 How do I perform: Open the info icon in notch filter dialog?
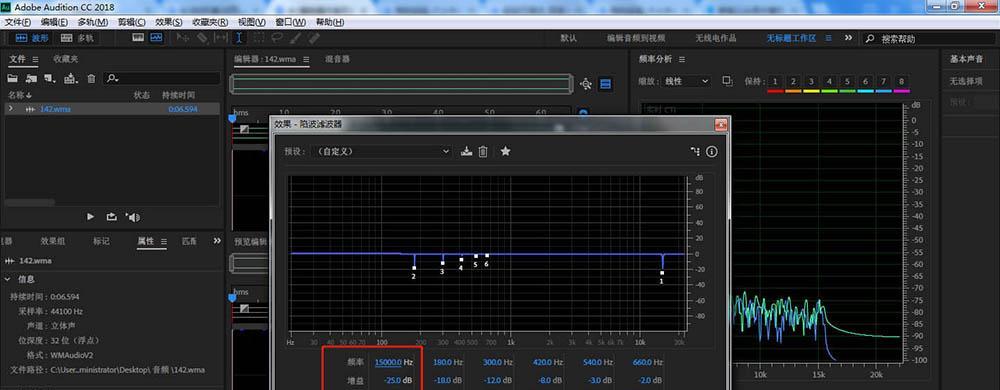[712, 152]
